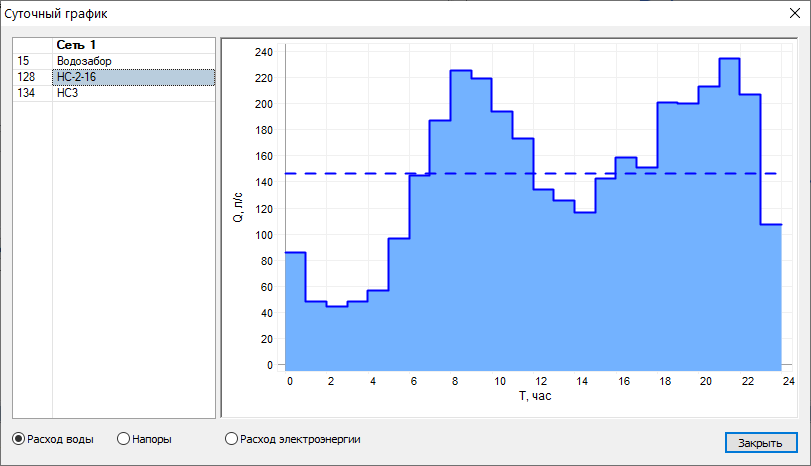Click the number 128 cell

[26, 77]
